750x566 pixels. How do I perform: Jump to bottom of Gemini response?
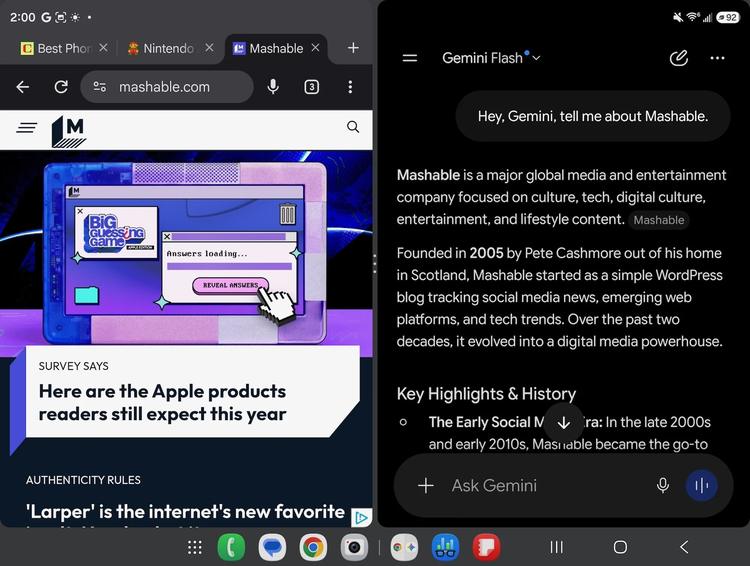tap(563, 423)
